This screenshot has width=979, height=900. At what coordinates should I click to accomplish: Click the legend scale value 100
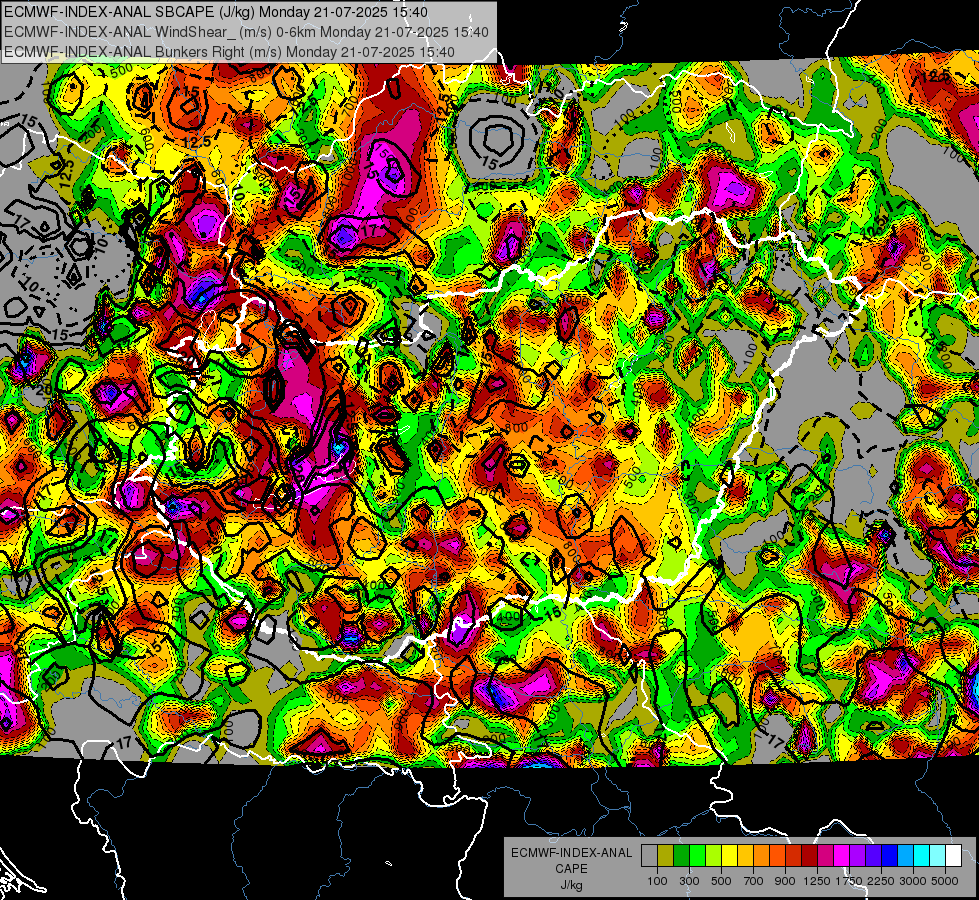[x=657, y=881]
